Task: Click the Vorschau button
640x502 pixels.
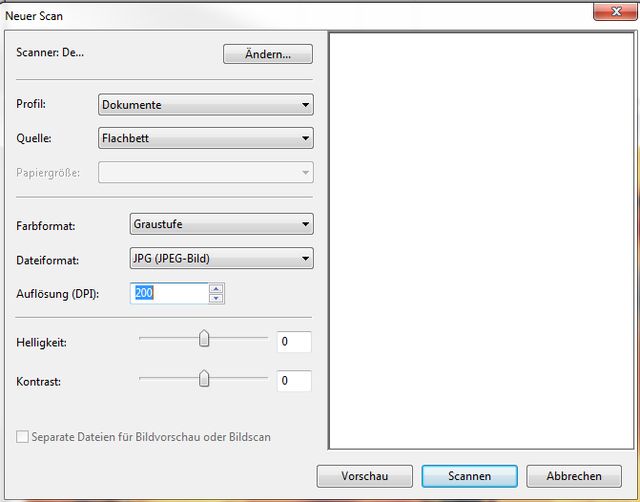Action: pos(364,476)
